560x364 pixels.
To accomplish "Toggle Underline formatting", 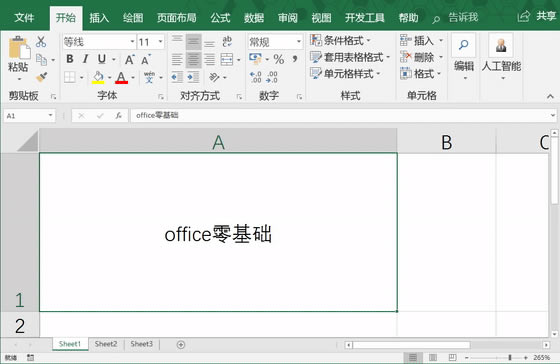I will [x=102, y=59].
